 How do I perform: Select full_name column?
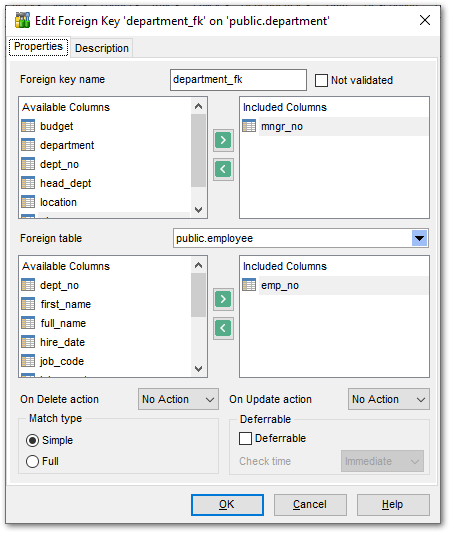[63, 323]
